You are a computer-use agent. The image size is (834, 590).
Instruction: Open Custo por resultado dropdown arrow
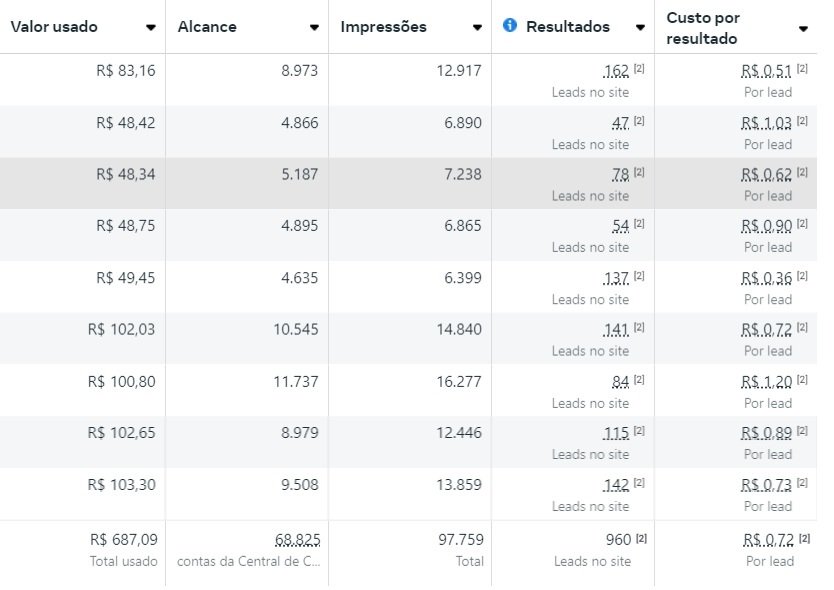(x=803, y=29)
